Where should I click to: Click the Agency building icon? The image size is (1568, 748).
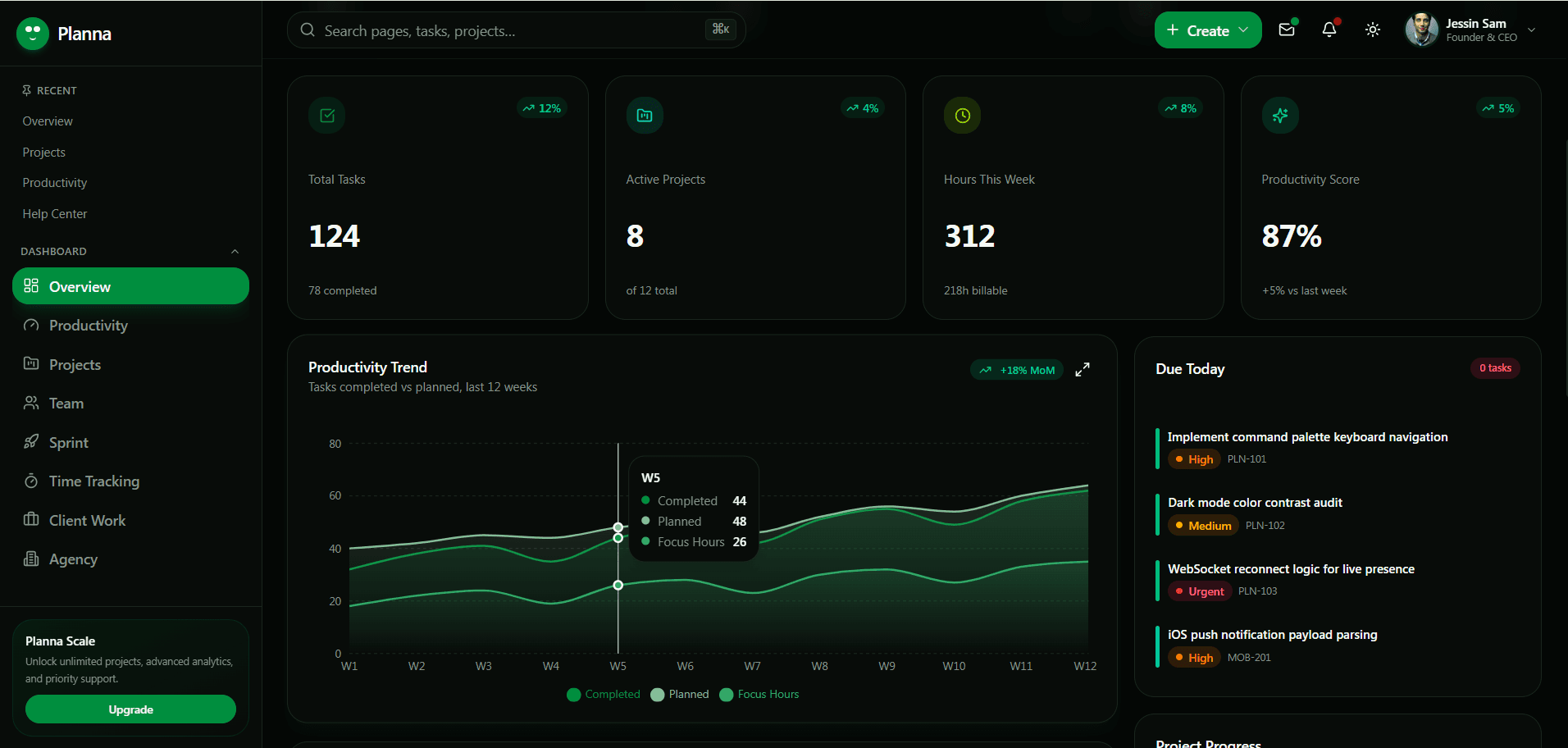(31, 559)
